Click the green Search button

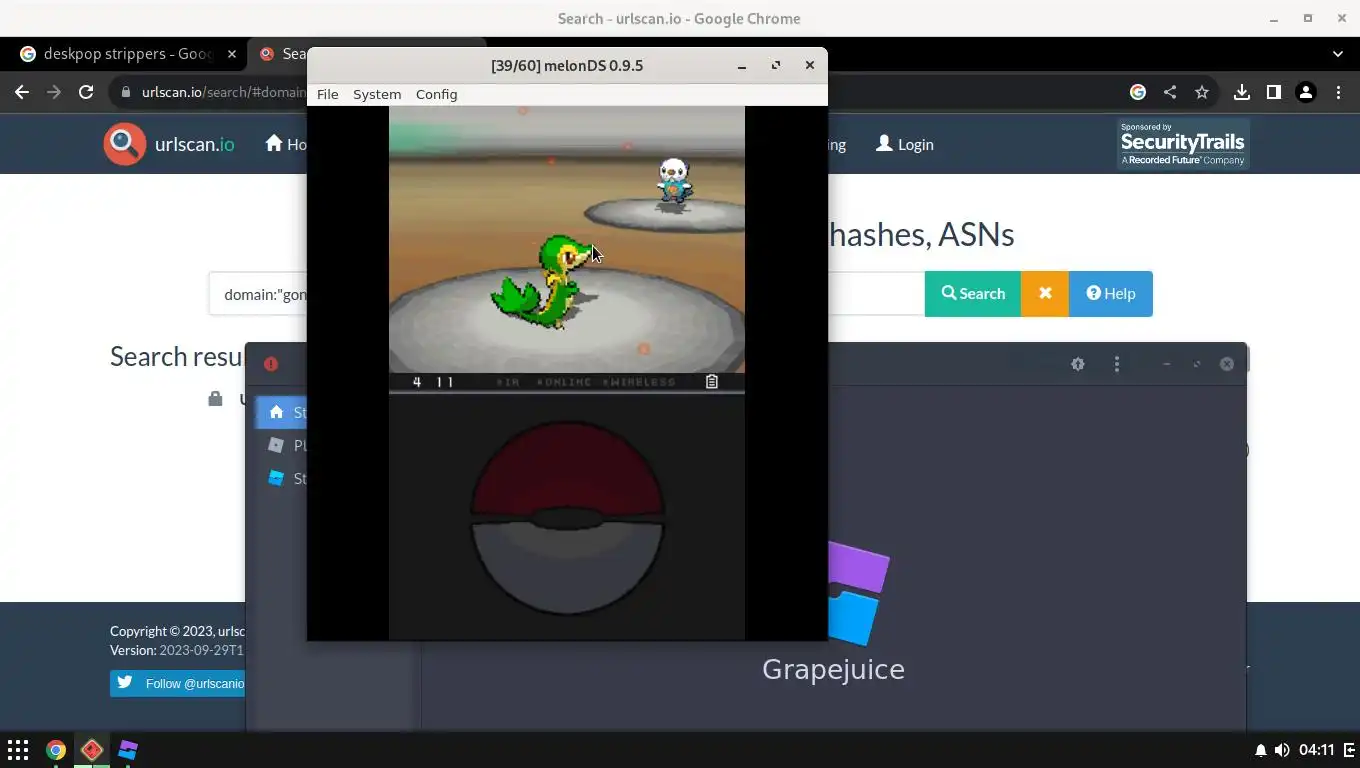coord(973,293)
